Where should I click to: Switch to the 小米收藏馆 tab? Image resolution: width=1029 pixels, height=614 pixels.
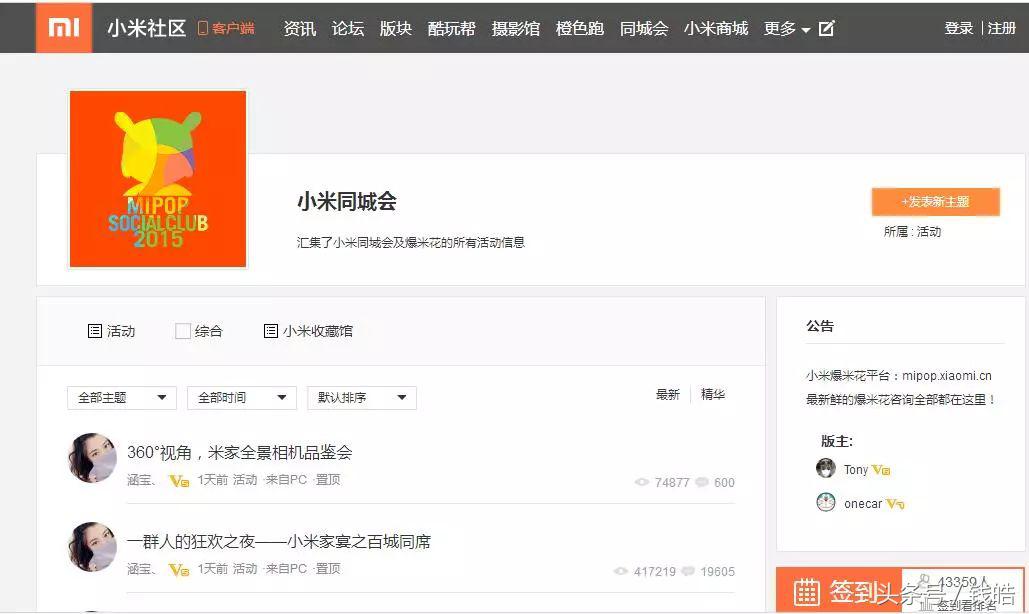(308, 331)
